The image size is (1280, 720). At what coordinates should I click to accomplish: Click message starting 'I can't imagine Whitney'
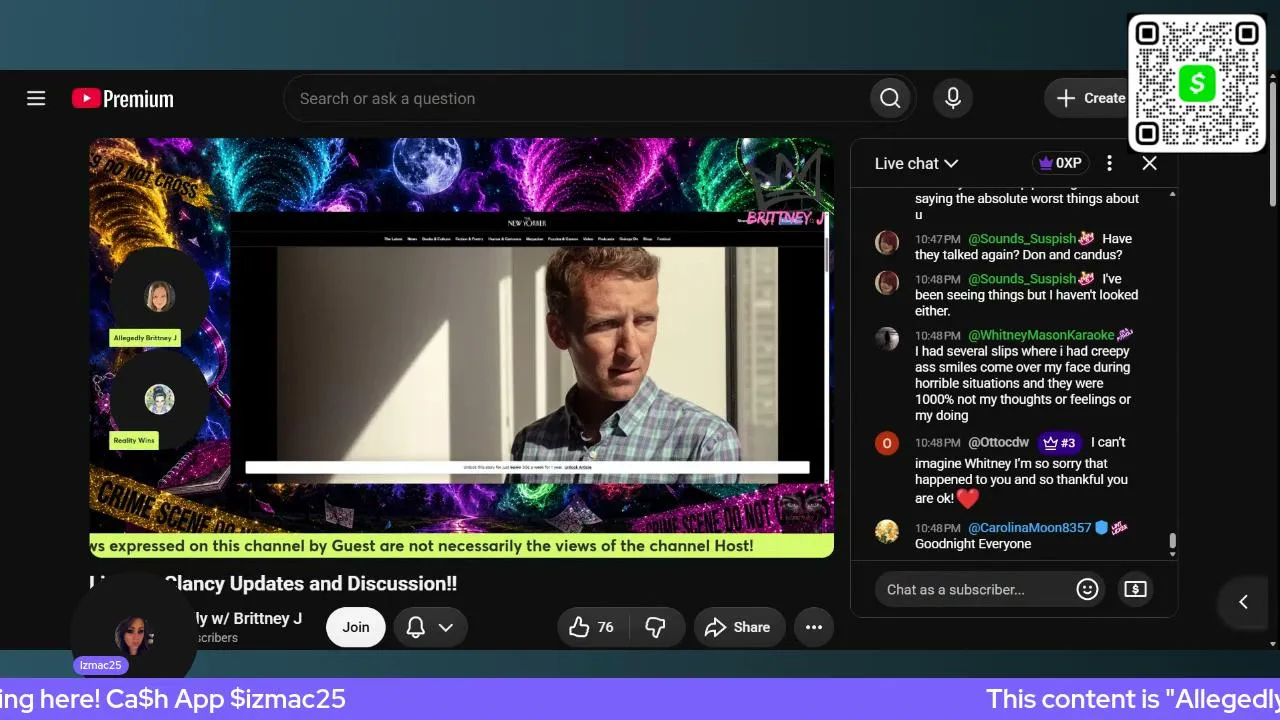(1021, 471)
